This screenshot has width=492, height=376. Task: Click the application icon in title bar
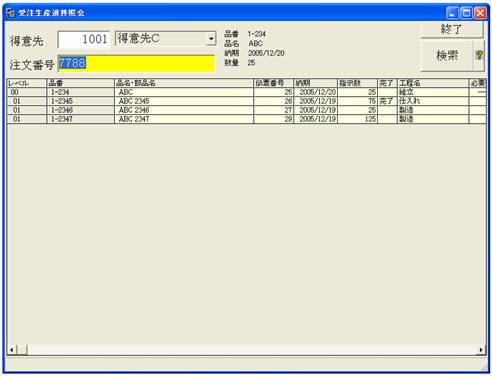10,13
